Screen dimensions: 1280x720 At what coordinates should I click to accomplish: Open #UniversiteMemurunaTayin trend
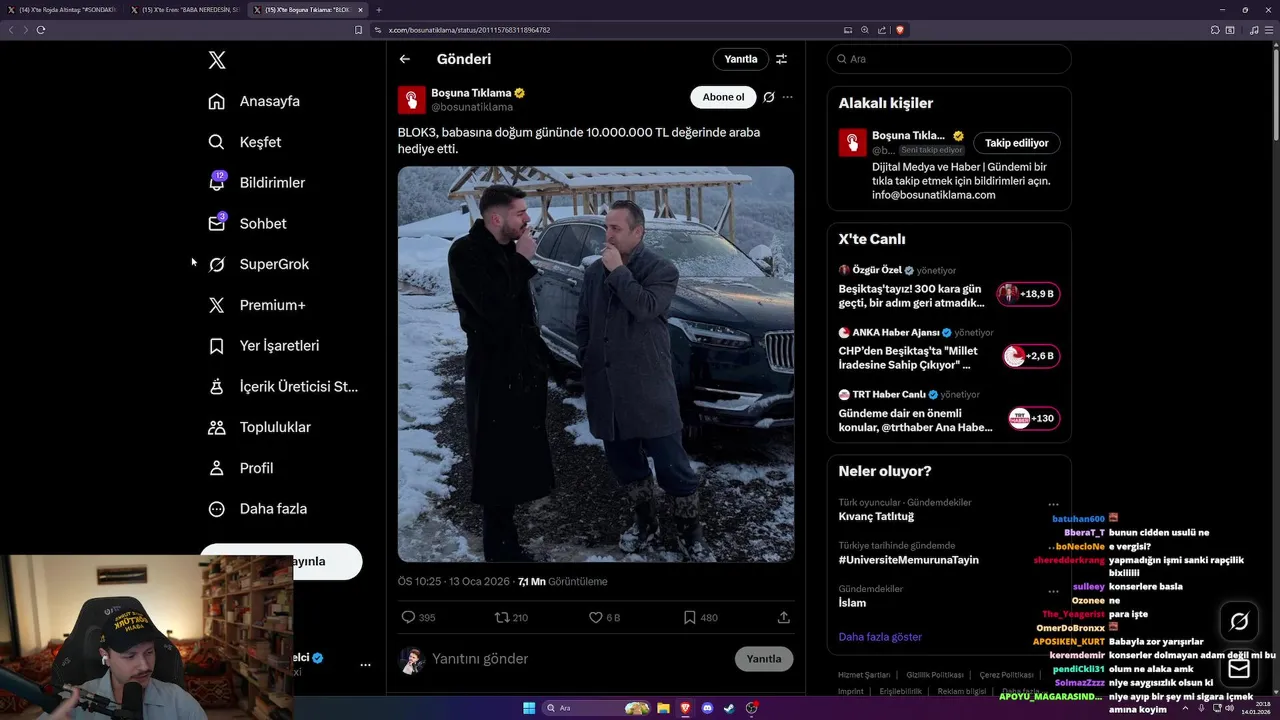pyautogui.click(x=909, y=560)
